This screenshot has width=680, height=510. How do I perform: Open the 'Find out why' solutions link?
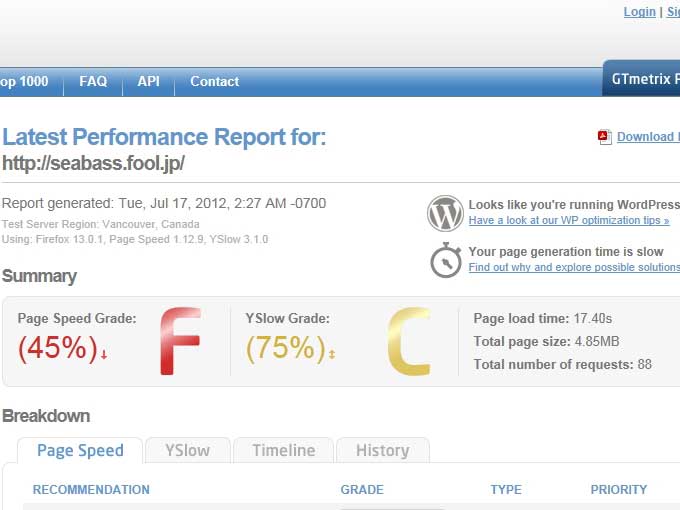(x=573, y=267)
